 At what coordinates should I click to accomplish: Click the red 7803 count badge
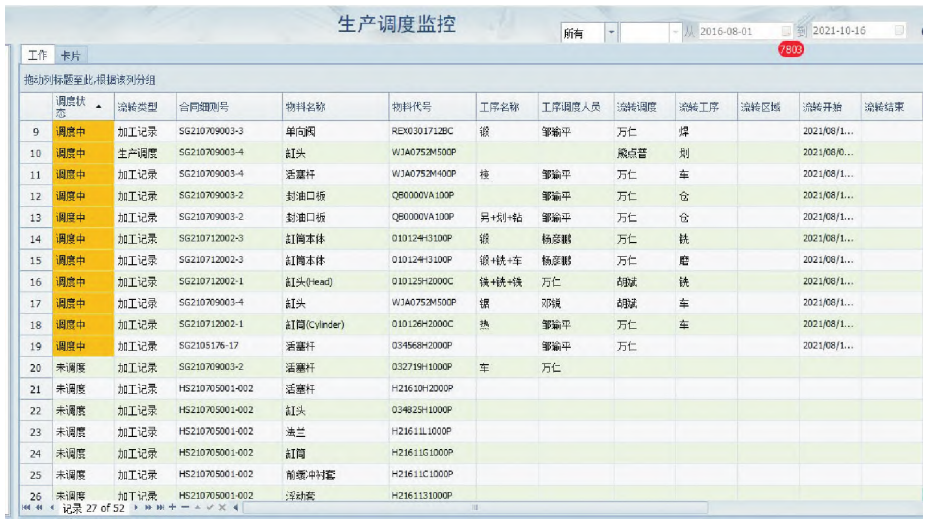click(x=790, y=50)
